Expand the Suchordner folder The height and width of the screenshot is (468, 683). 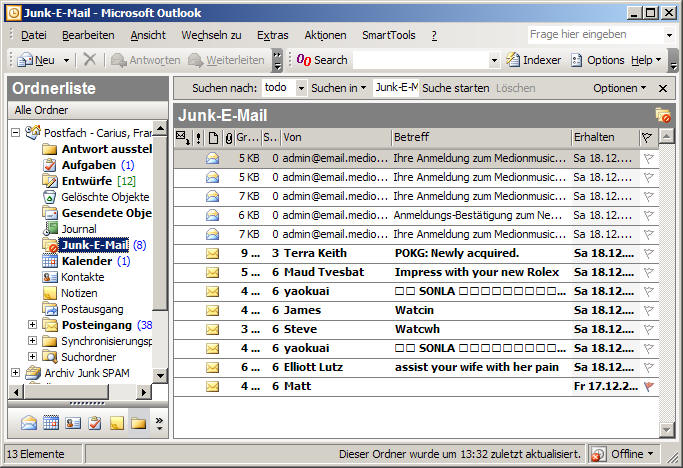click(x=32, y=356)
